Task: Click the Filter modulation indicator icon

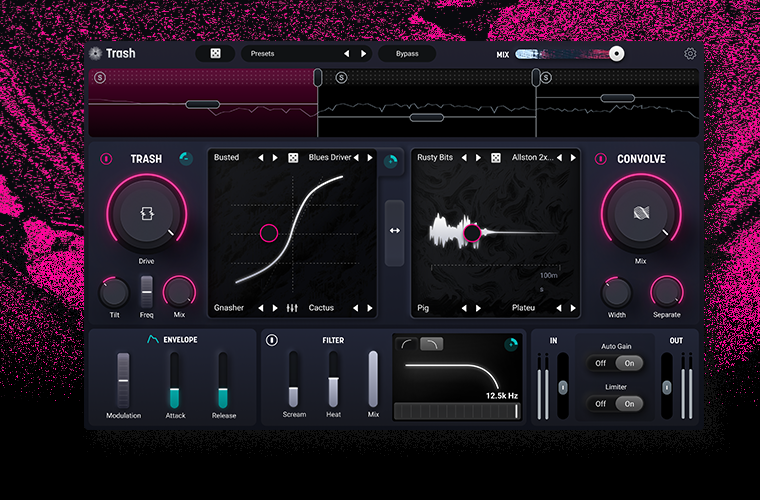Action: click(511, 344)
